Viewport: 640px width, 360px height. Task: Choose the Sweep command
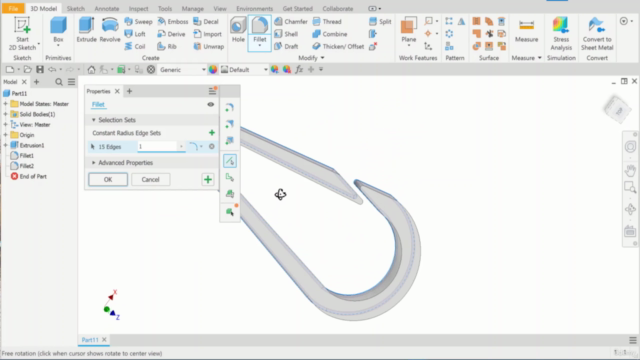pos(138,22)
